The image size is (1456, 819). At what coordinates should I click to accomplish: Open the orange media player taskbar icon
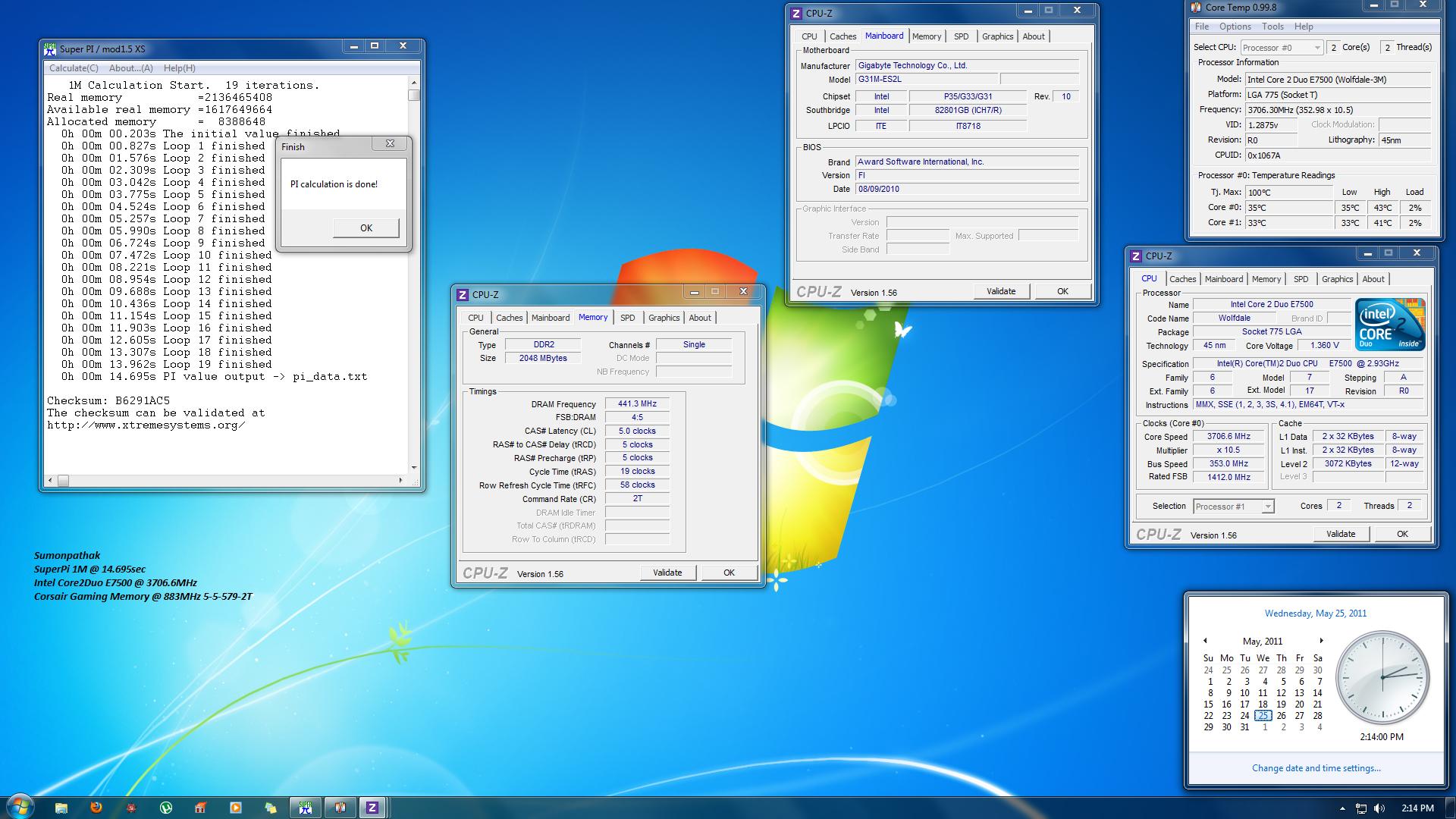pyautogui.click(x=235, y=808)
